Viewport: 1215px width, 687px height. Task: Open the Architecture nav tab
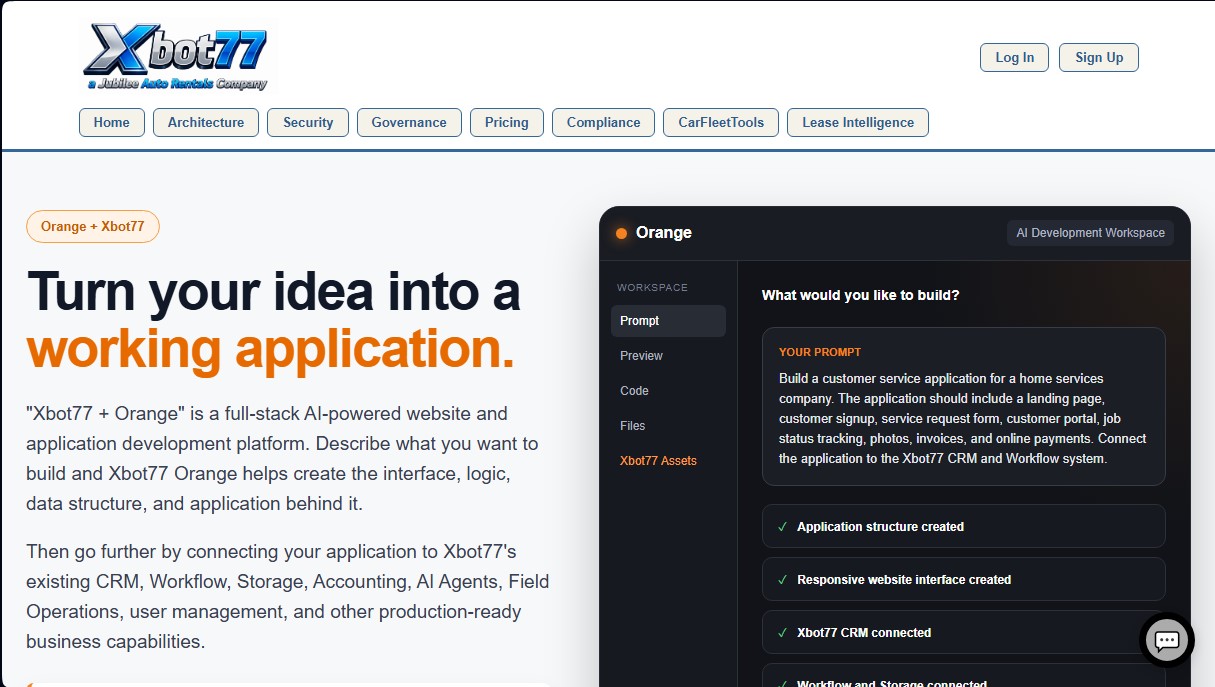pos(206,122)
